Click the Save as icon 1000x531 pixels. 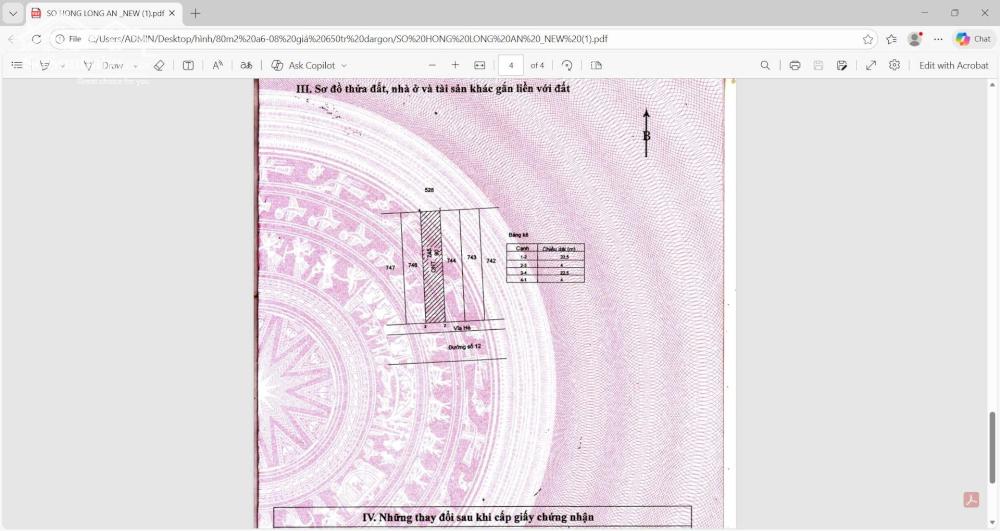842,65
